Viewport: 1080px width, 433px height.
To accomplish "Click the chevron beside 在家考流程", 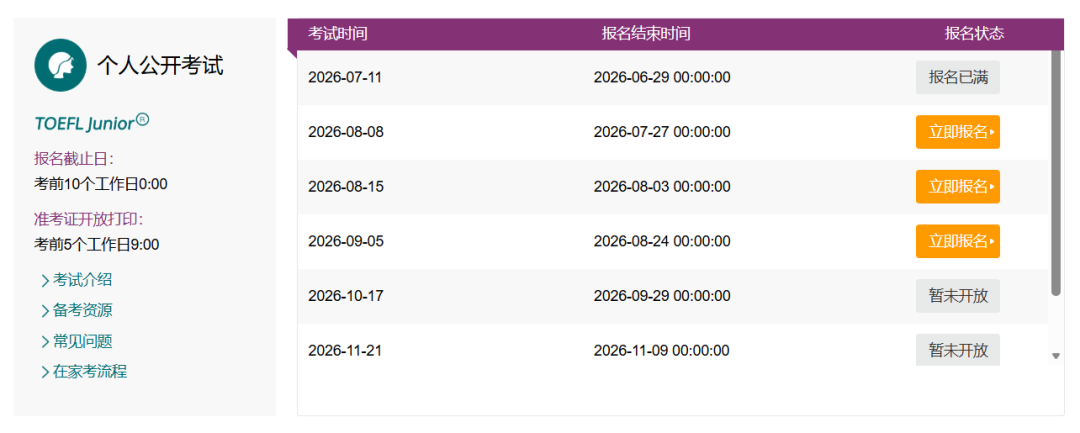I will tap(45, 372).
